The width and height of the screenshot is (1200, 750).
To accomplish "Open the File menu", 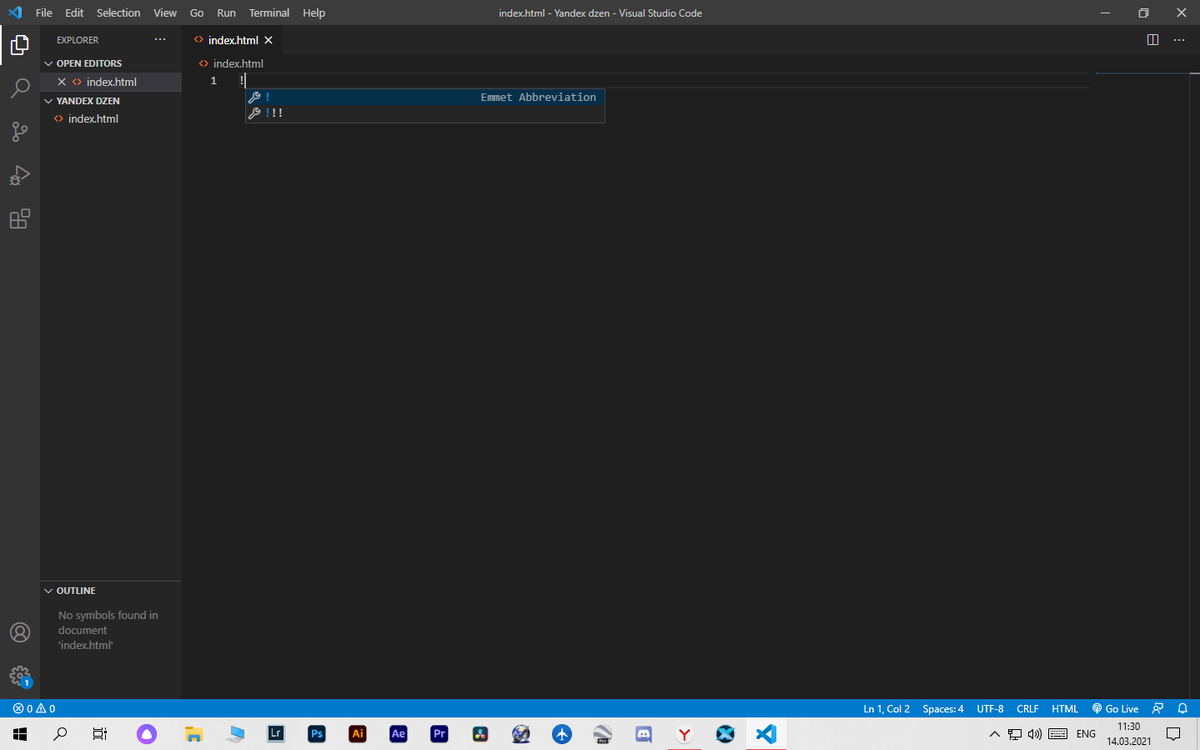I will coord(44,13).
